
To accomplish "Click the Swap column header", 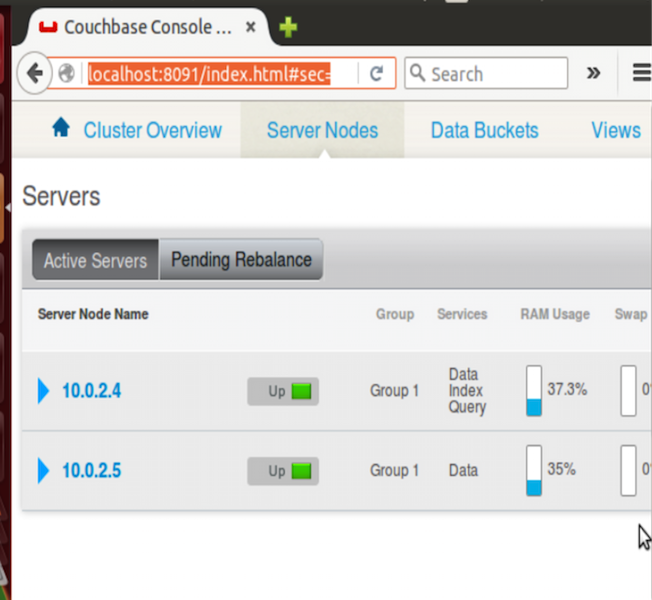I will point(631,314).
